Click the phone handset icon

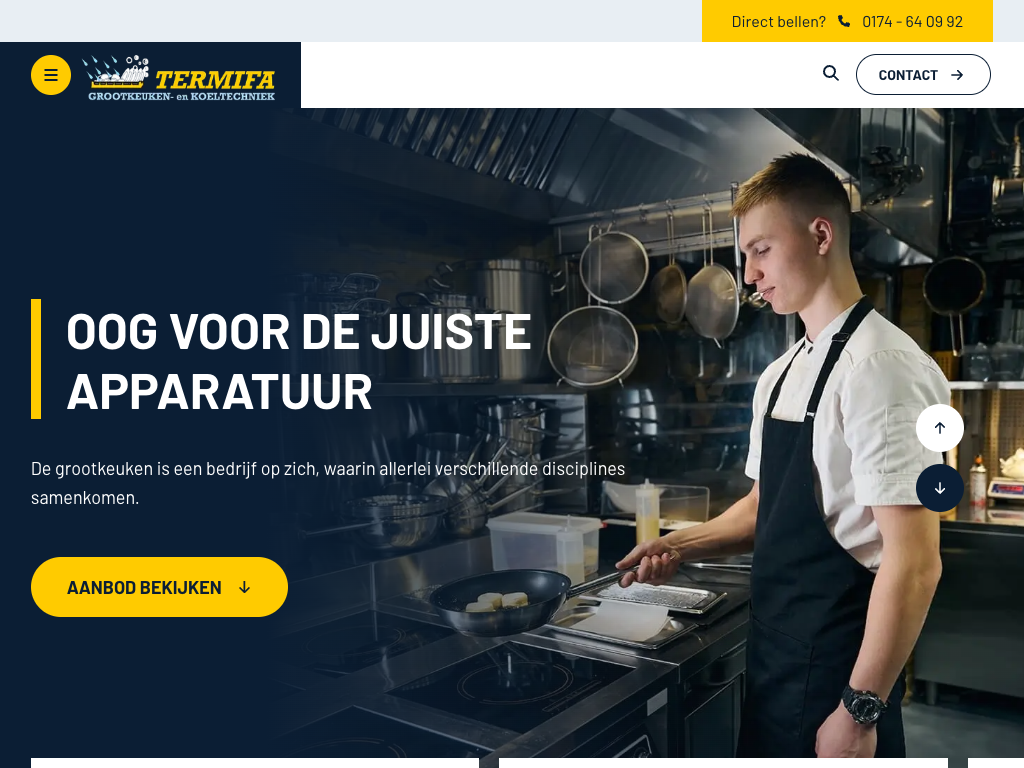pos(844,22)
